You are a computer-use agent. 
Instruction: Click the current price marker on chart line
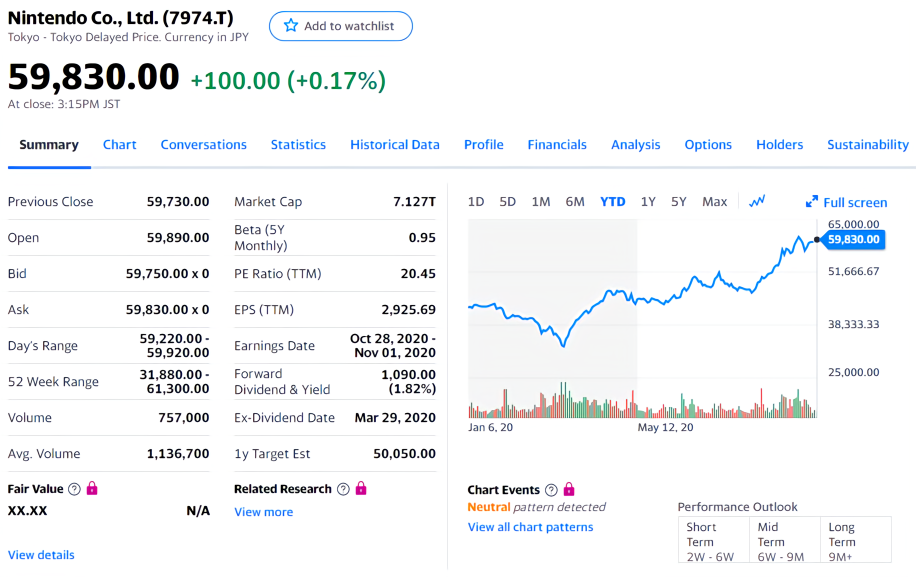[817, 239]
